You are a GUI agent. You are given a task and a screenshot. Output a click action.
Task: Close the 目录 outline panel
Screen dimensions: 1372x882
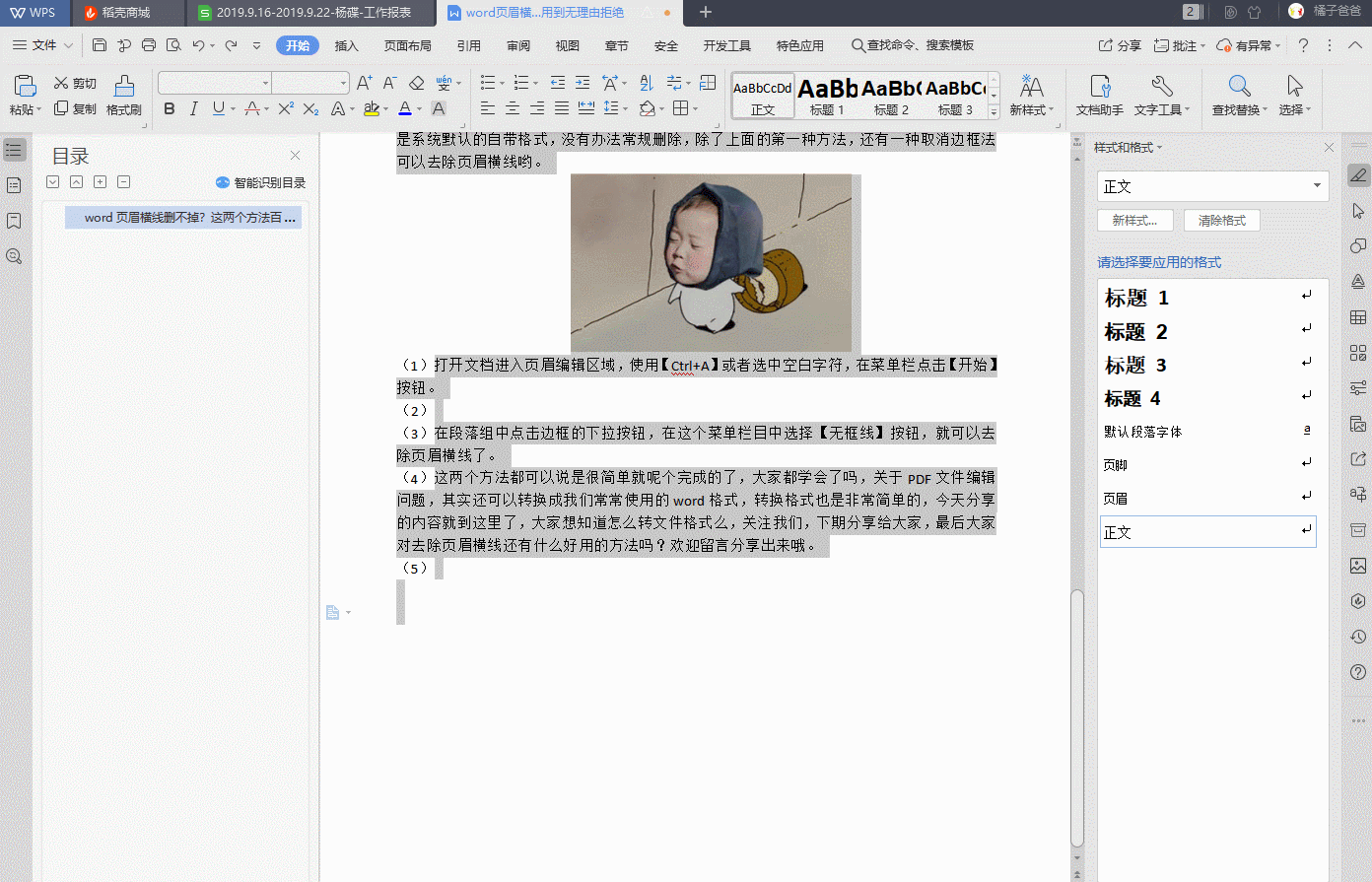pyautogui.click(x=295, y=156)
